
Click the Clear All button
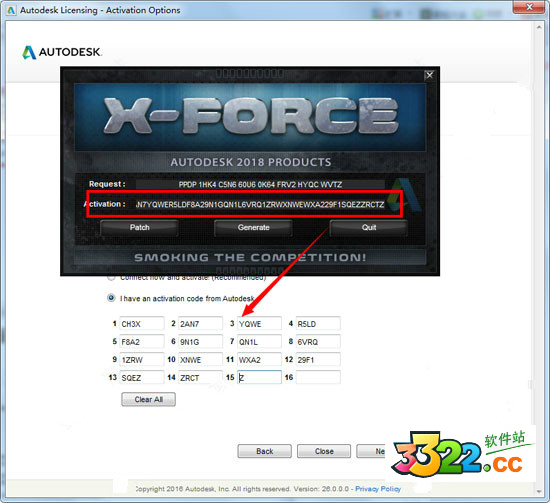[x=148, y=400]
